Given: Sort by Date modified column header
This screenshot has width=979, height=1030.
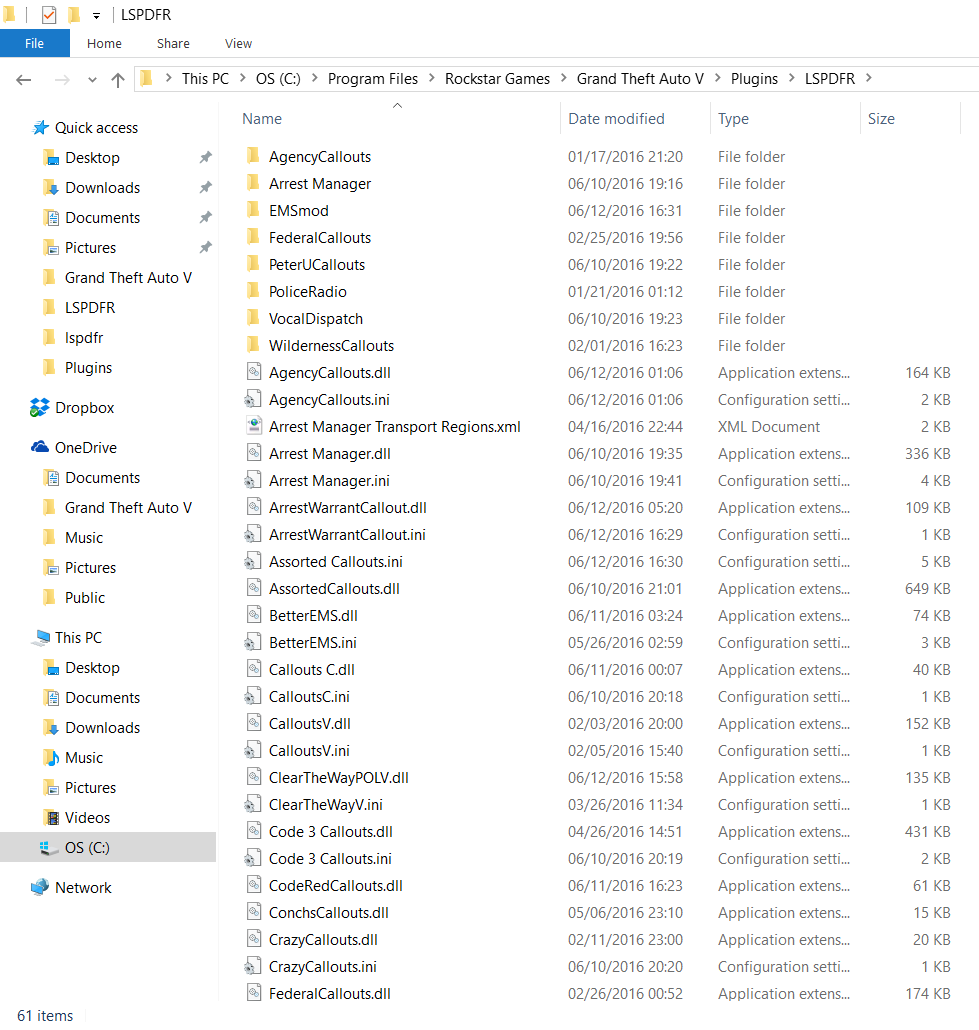Looking at the screenshot, I should tap(616, 119).
